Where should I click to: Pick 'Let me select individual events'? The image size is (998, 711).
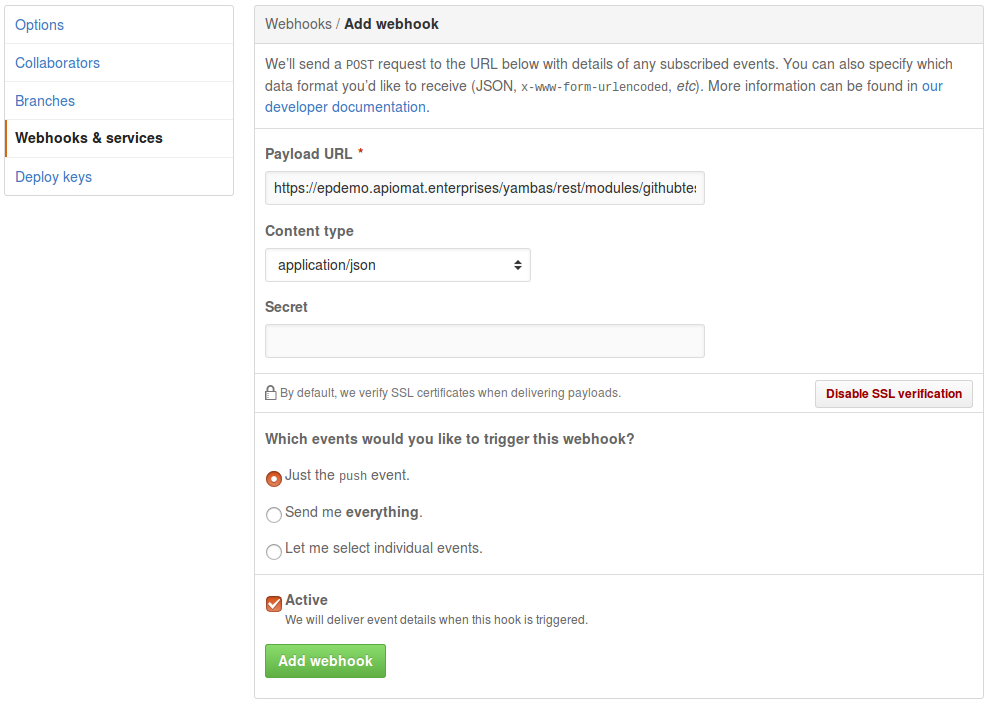[x=274, y=551]
